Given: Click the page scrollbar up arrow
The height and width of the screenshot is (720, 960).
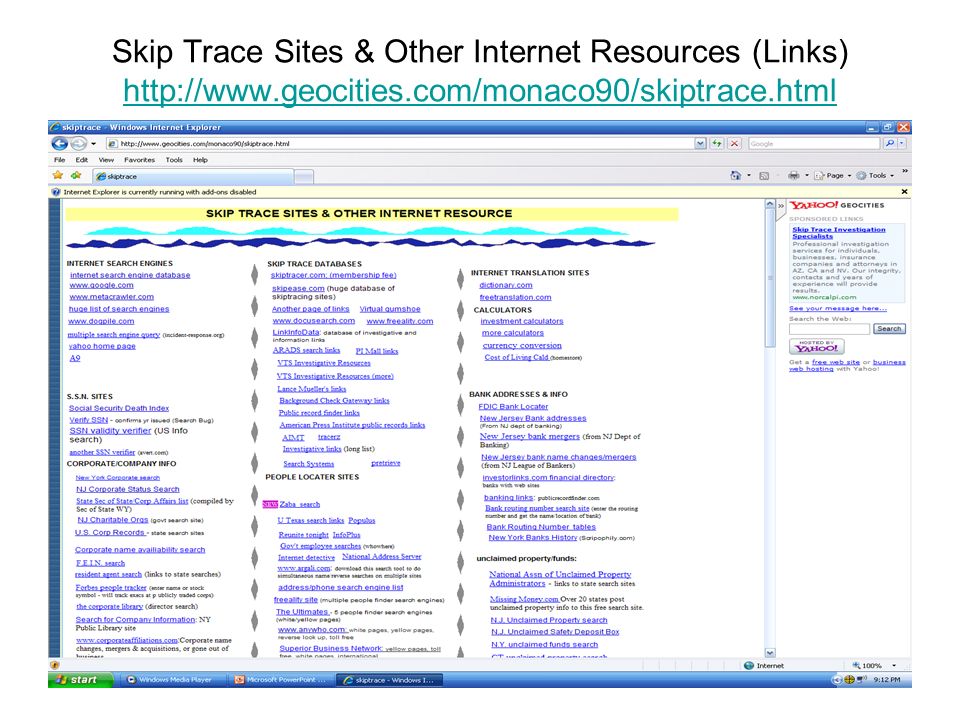Looking at the screenshot, I should [x=770, y=204].
